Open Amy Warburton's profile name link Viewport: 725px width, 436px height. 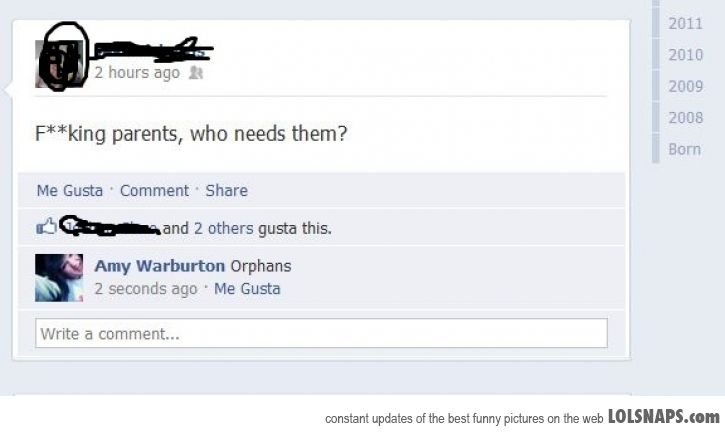tap(160, 266)
